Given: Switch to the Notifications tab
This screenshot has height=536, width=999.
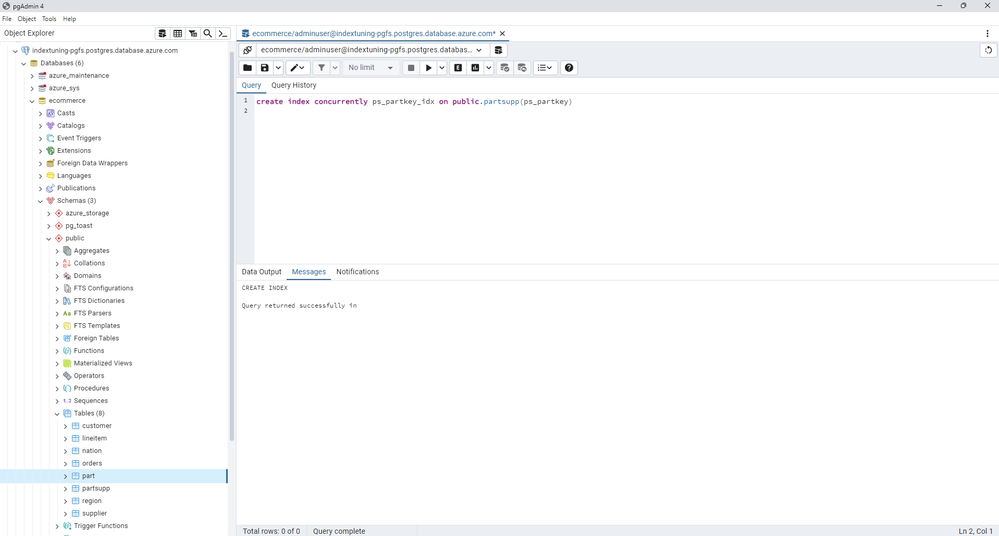Looking at the screenshot, I should 357,272.
